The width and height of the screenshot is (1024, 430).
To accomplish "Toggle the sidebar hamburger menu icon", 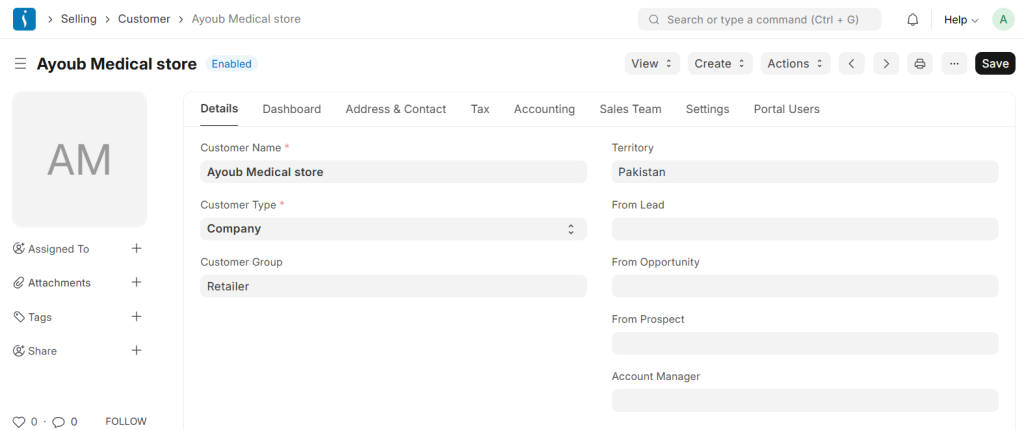I will [20, 63].
